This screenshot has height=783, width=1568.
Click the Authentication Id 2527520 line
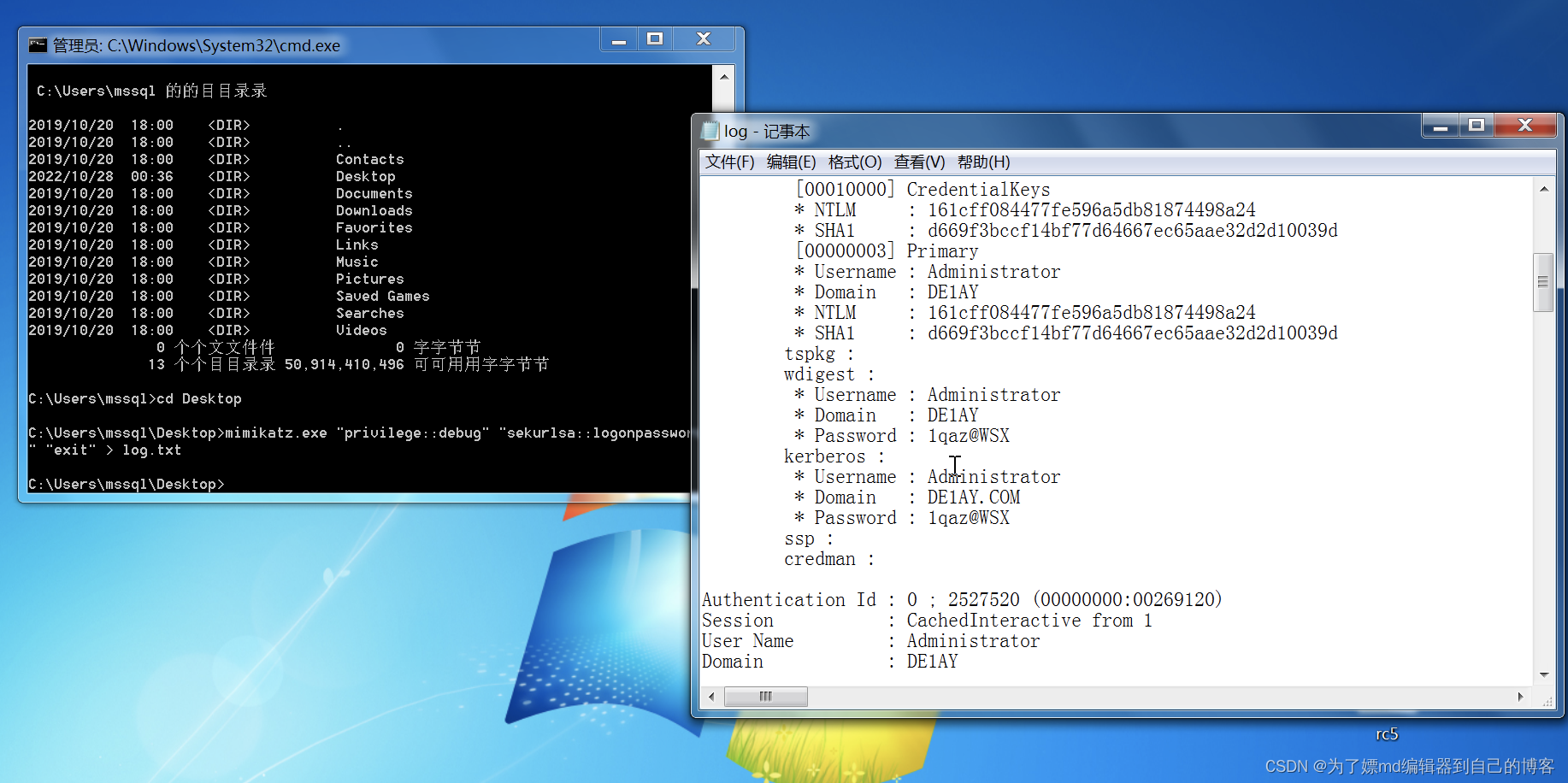(x=962, y=600)
